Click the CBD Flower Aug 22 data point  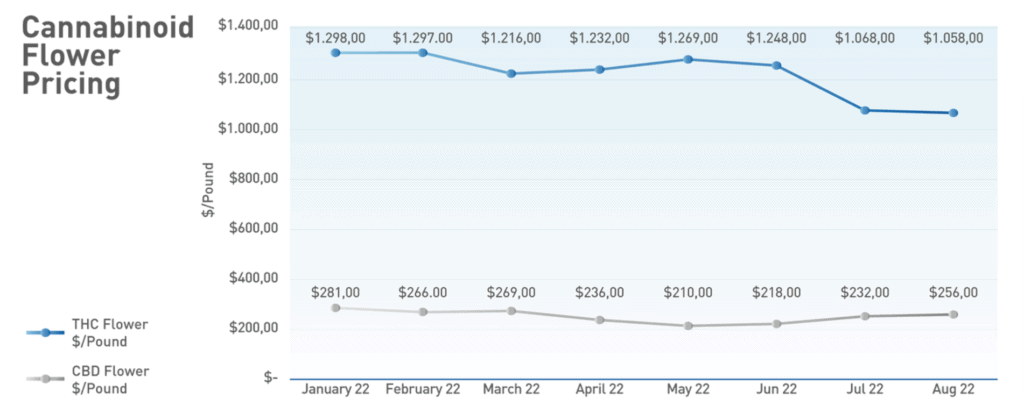pyautogui.click(x=954, y=315)
